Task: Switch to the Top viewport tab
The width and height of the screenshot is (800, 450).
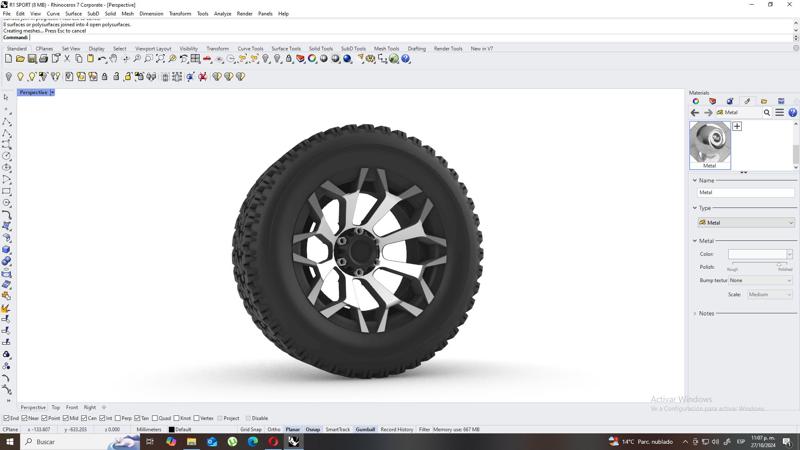Action: (56, 408)
